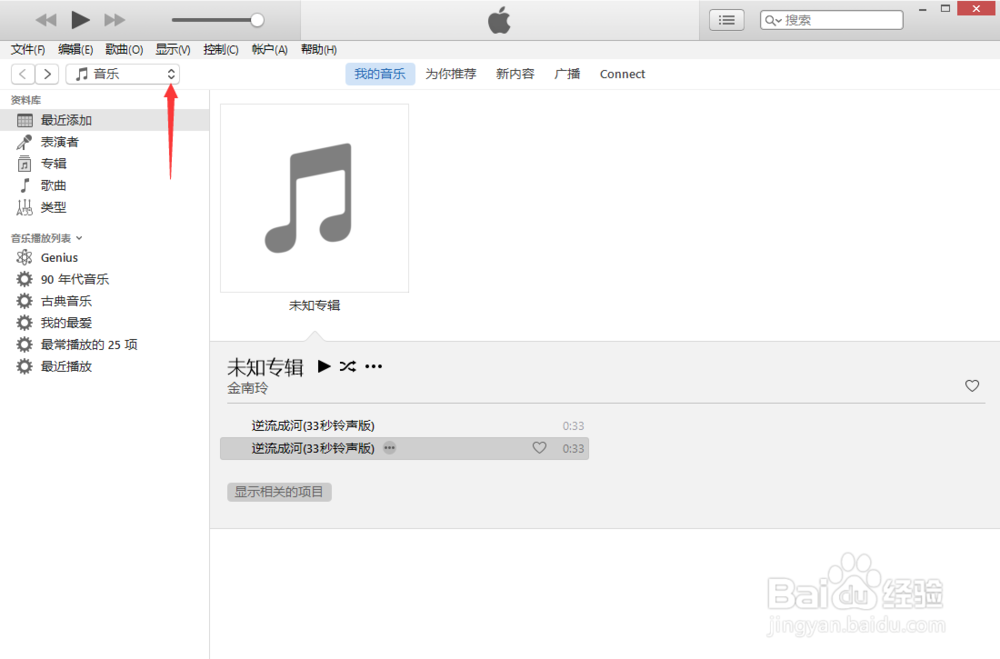Open the 90 年代音乐 smart playlist
Screen dimensions: 1000x659
pyautogui.click(x=72, y=279)
